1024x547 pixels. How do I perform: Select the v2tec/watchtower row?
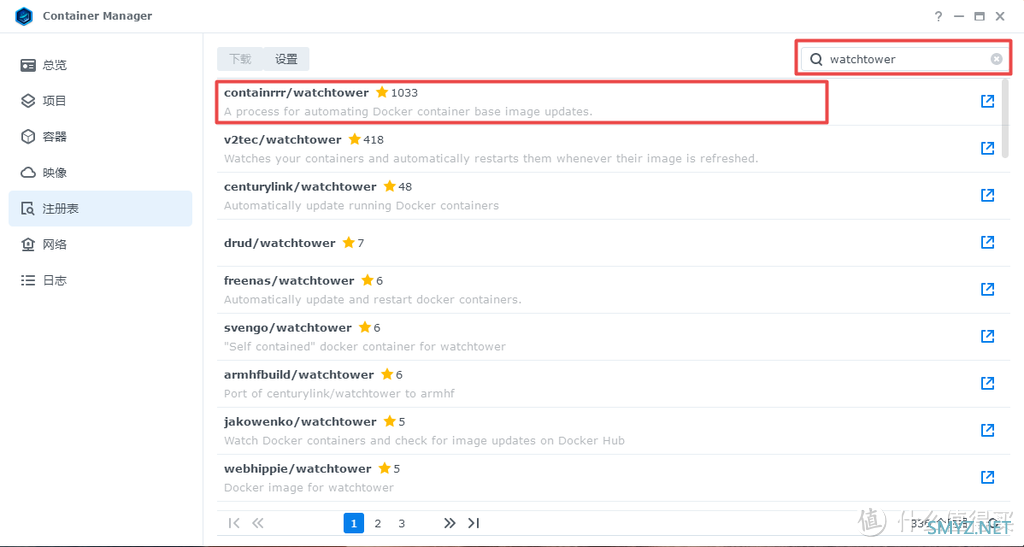(x=609, y=149)
